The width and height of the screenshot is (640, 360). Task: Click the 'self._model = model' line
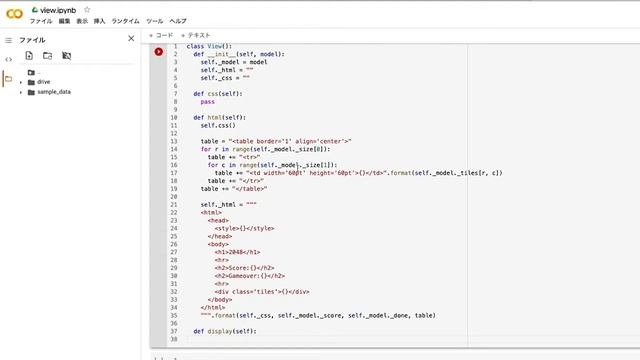point(234,62)
